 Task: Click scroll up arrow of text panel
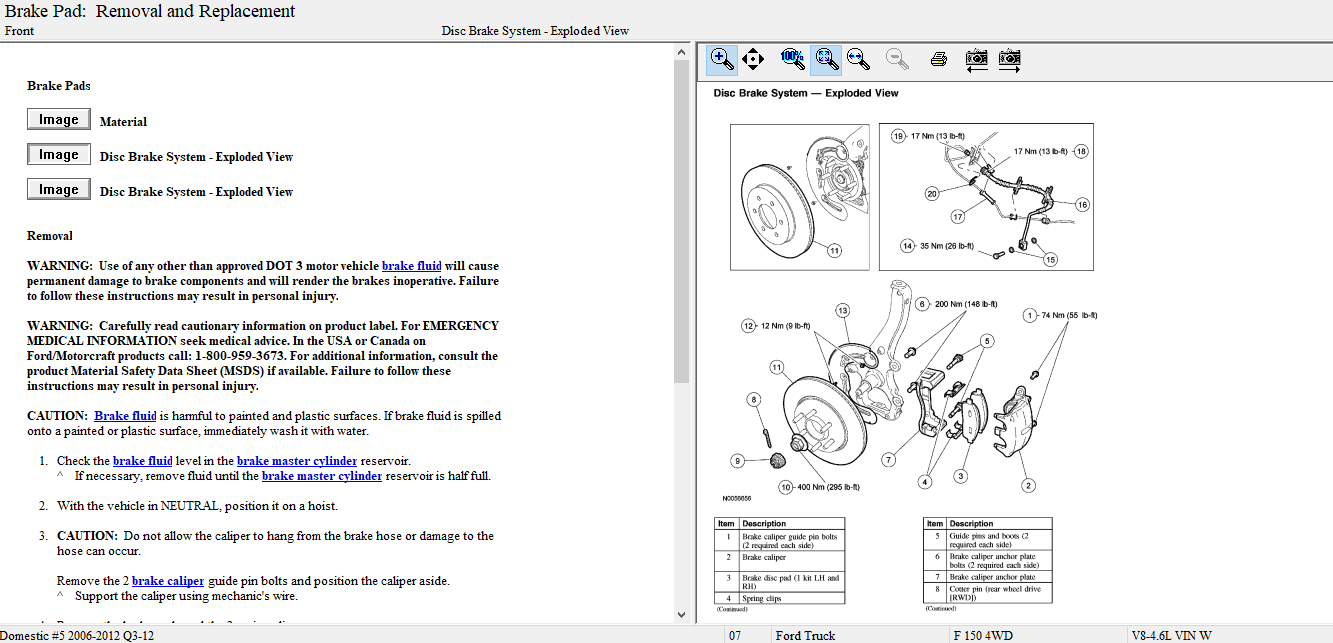(682, 52)
